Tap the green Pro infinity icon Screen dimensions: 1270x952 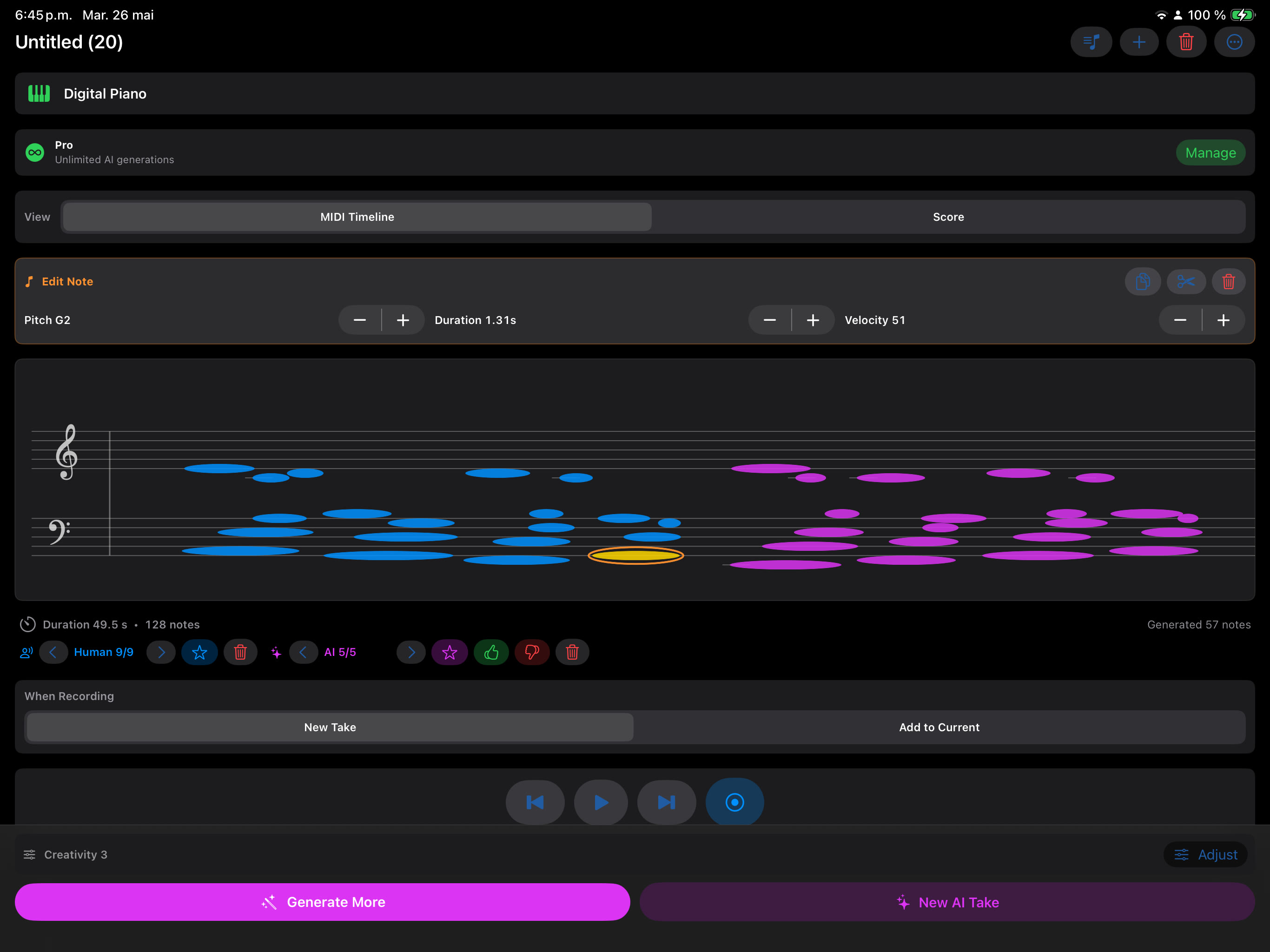click(x=35, y=152)
